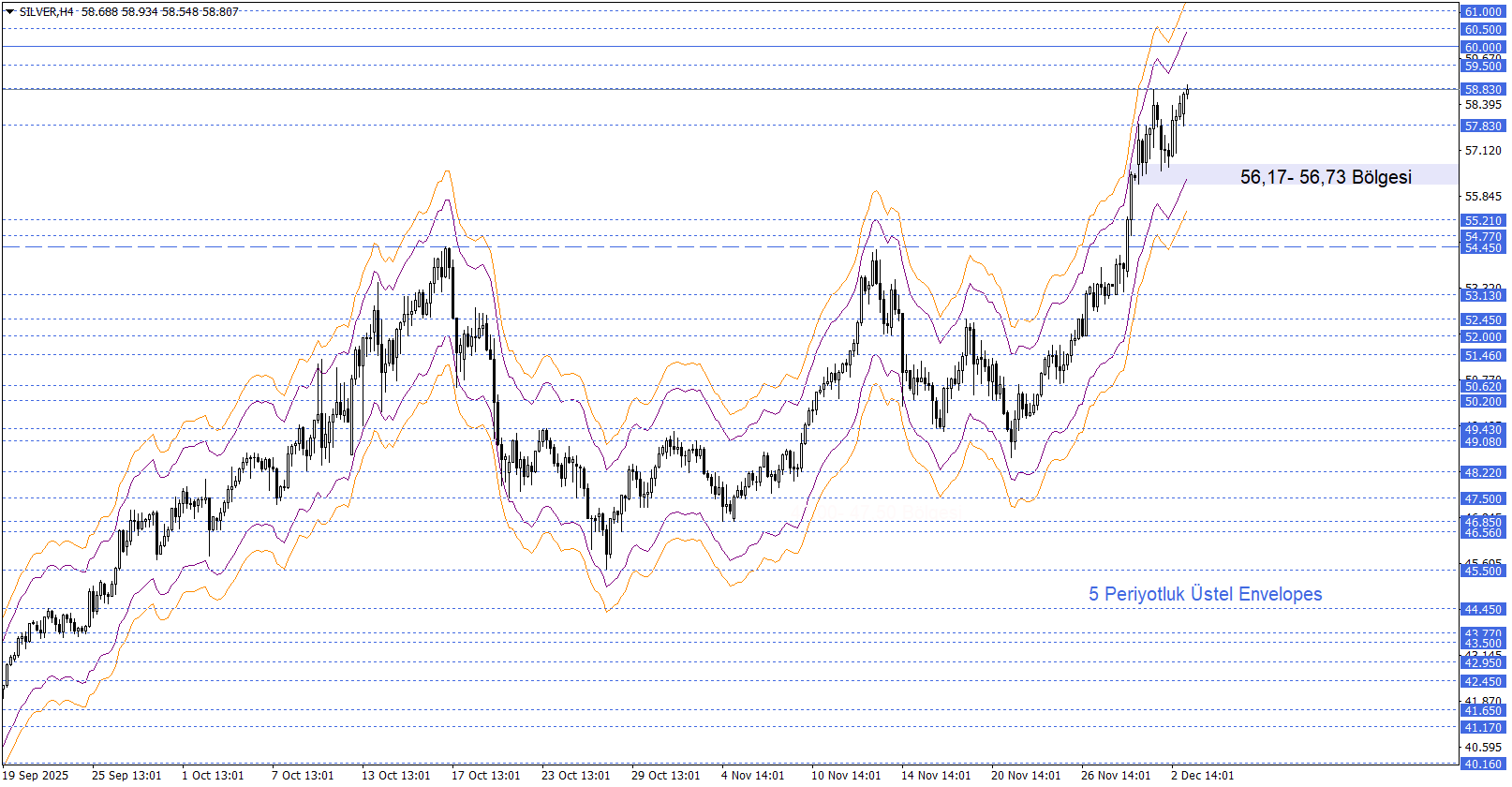Select the 48.220 price level tag
This screenshot has height=787, width=1512.
click(1483, 473)
